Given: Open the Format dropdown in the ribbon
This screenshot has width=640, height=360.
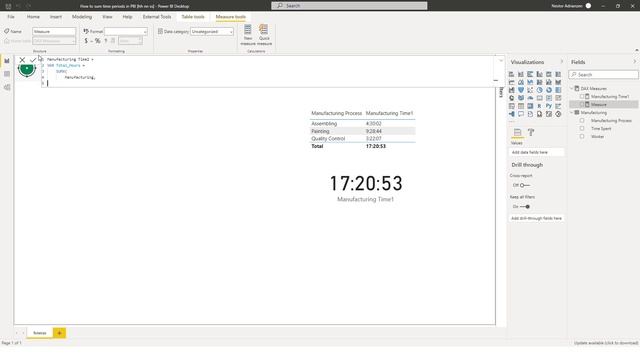Looking at the screenshot, I should [126, 31].
